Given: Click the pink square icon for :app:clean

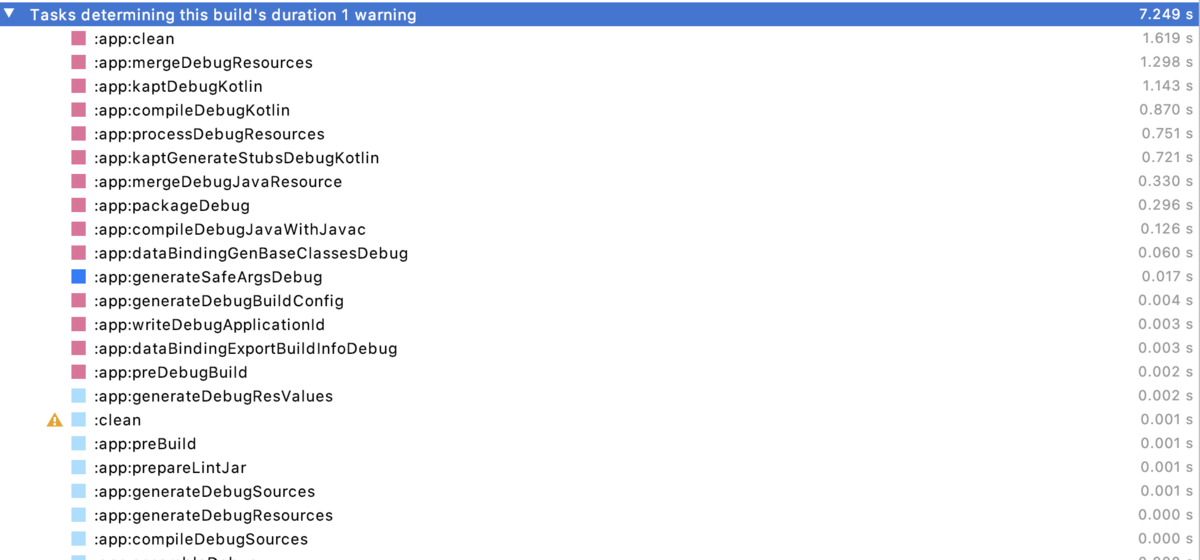Looking at the screenshot, I should (x=79, y=39).
